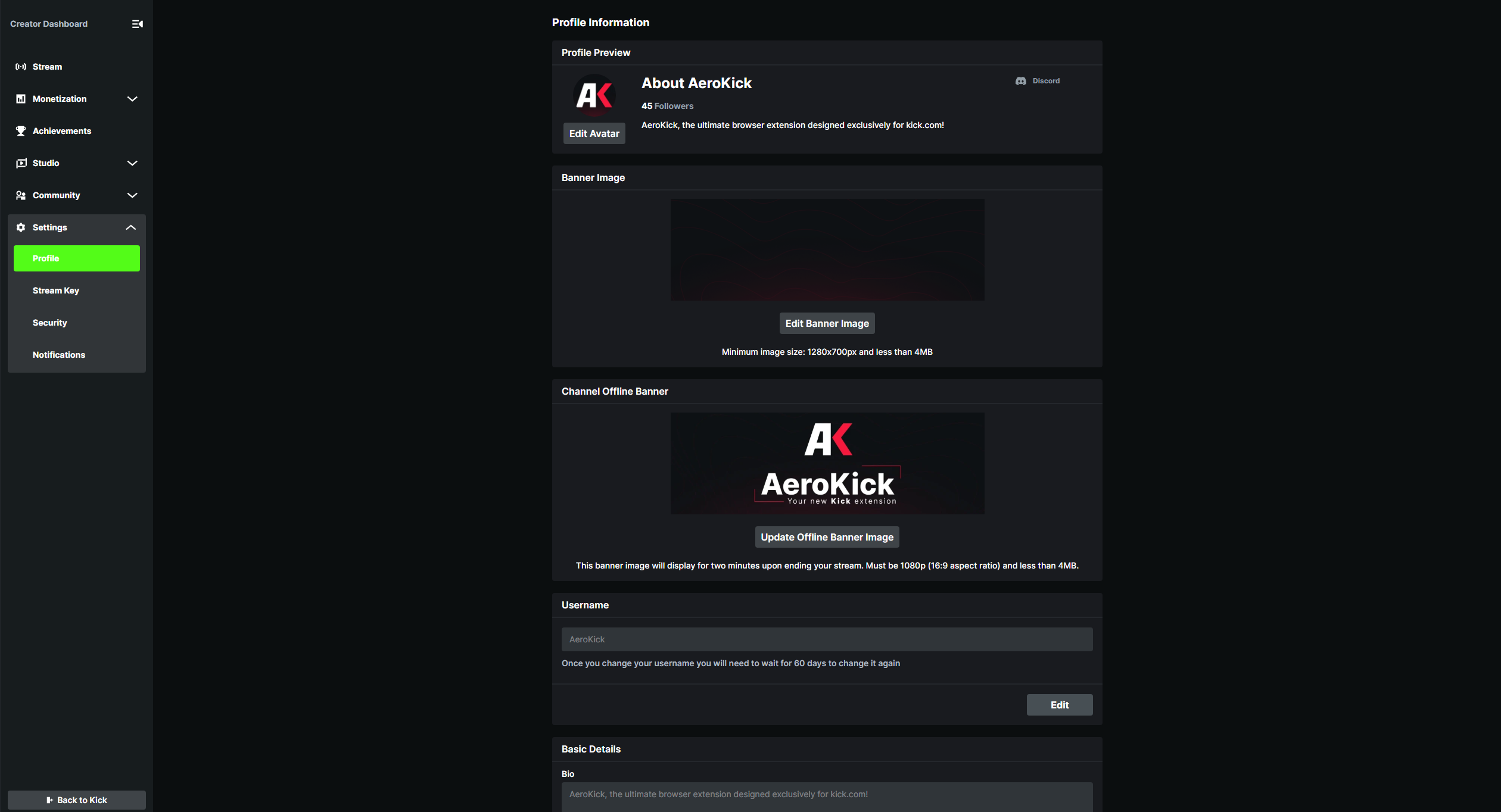
Task: Click the Monetization chart icon
Action: (21, 99)
